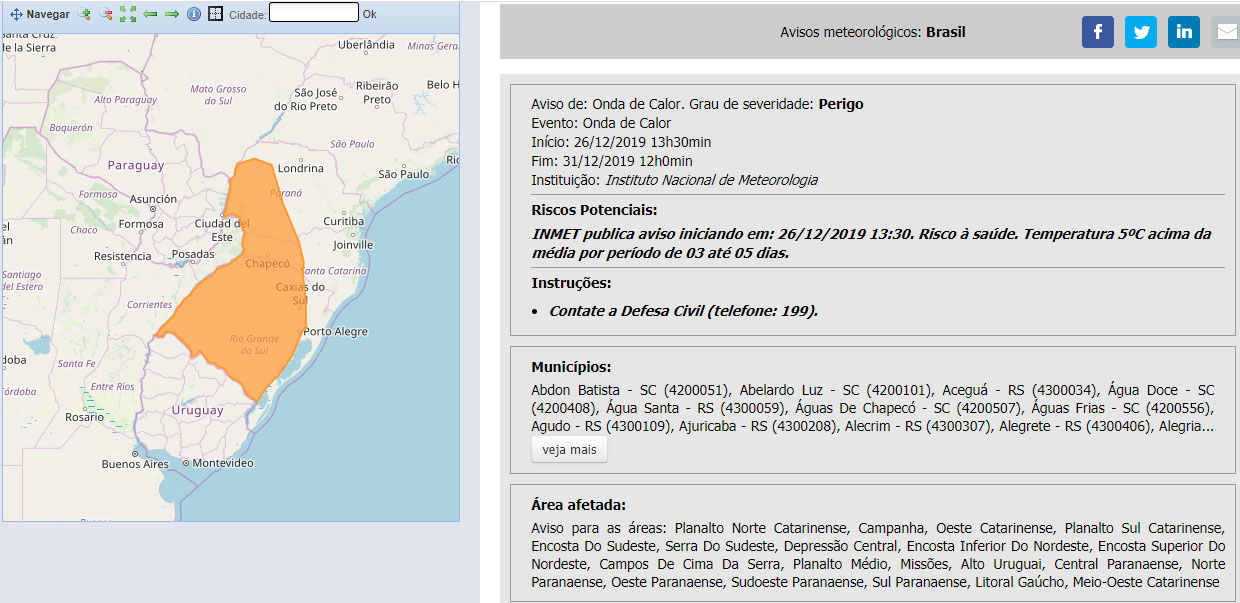This screenshot has height=603, width=1240.
Task: Click Porto Alegre label on map
Action: coord(335,332)
